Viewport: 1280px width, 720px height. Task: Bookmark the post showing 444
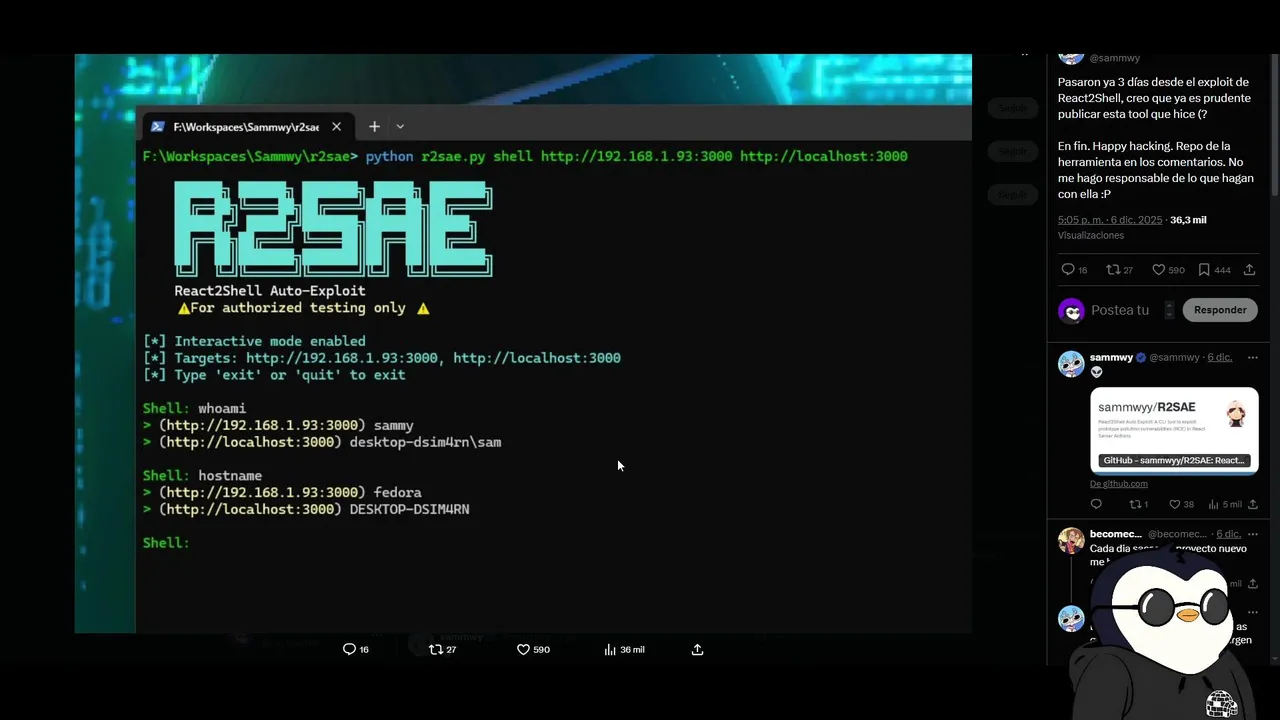coord(1204,270)
